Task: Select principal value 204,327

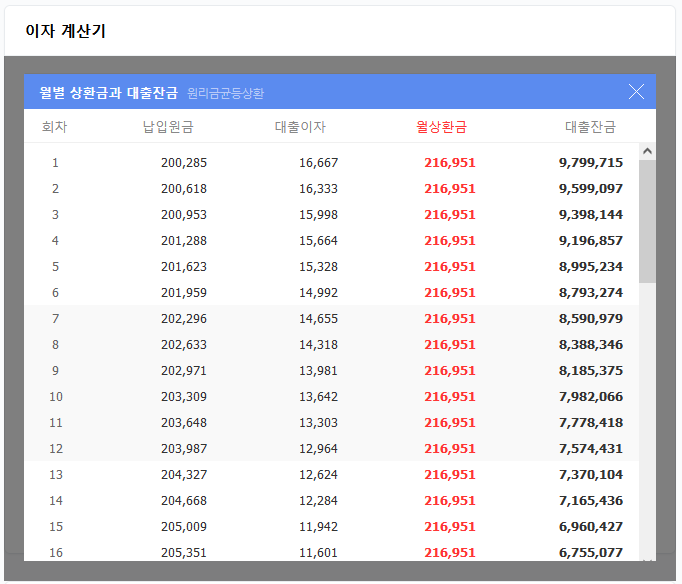Action: click(184, 475)
